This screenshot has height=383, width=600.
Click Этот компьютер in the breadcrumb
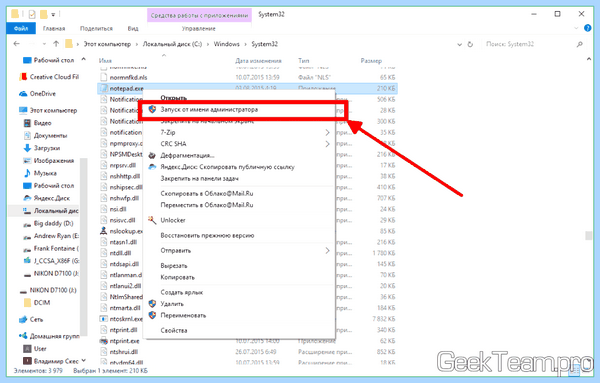[x=107, y=44]
